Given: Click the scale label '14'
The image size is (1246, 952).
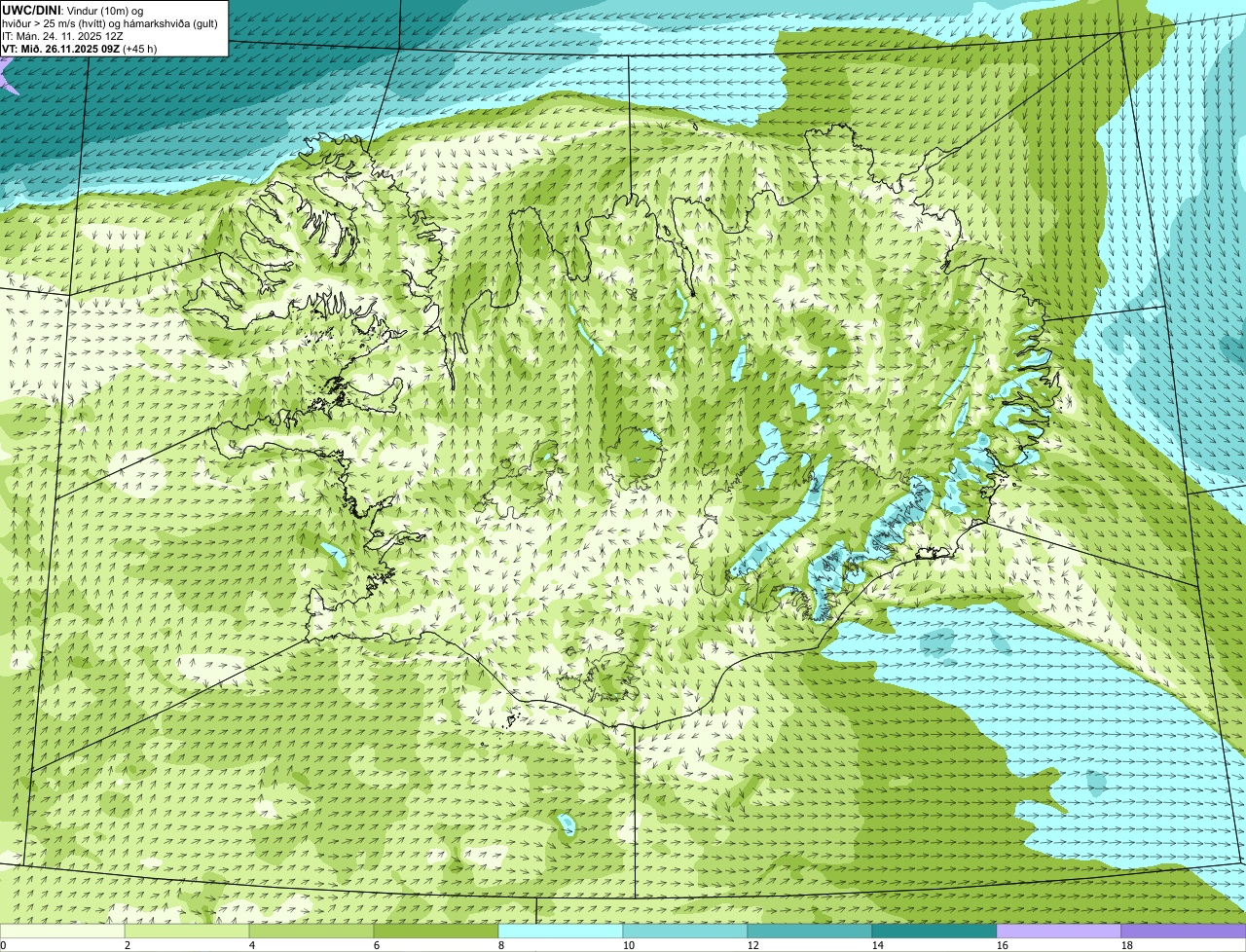Looking at the screenshot, I should click(x=878, y=945).
